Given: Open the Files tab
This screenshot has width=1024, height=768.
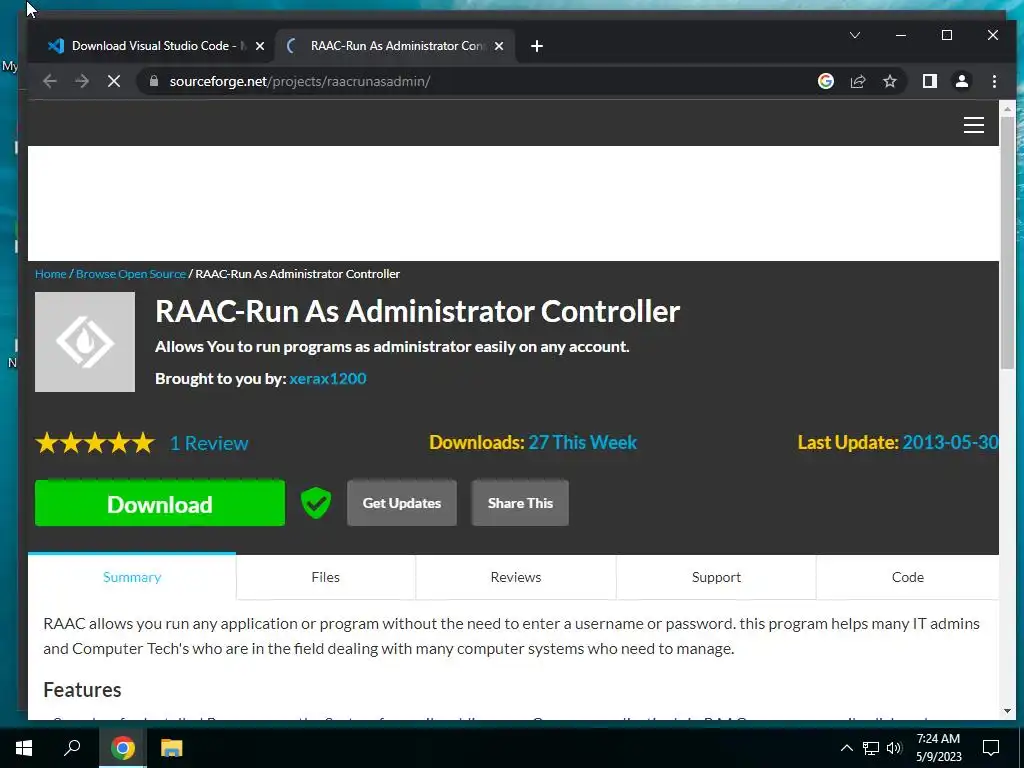Looking at the screenshot, I should tap(325, 577).
